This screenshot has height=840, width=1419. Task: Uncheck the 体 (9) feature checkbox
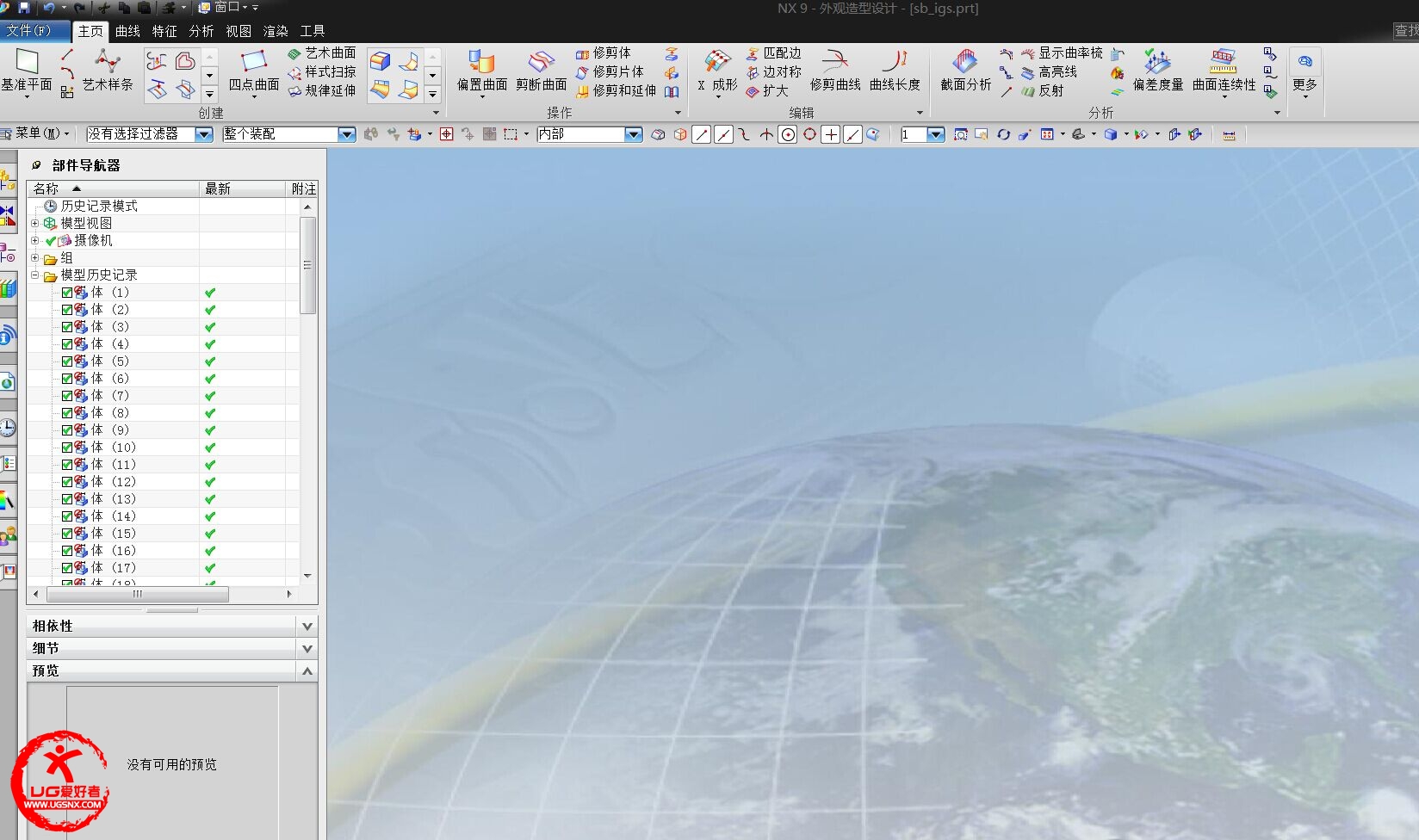pos(67,430)
